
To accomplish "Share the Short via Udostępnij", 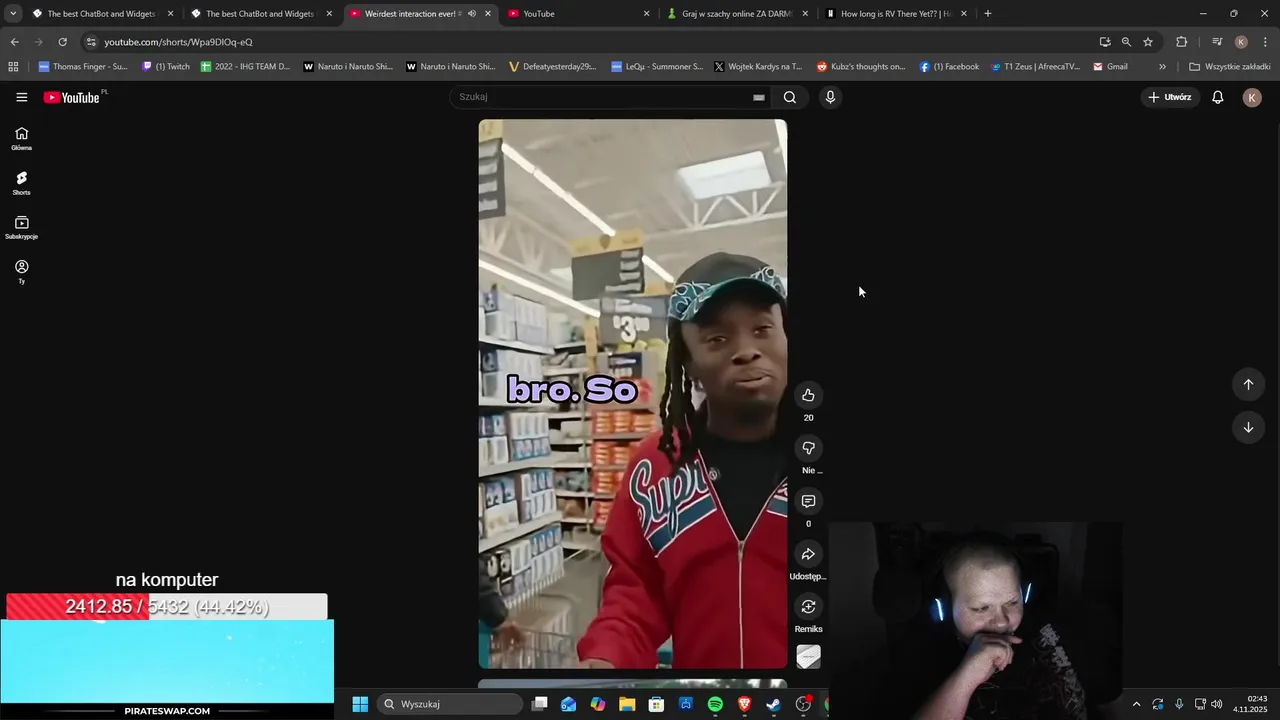I will click(x=808, y=554).
